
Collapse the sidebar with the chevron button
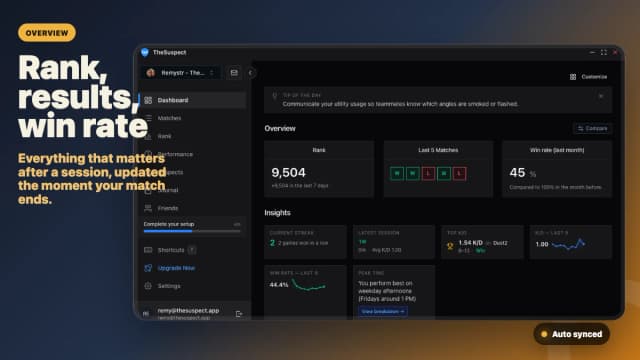251,73
